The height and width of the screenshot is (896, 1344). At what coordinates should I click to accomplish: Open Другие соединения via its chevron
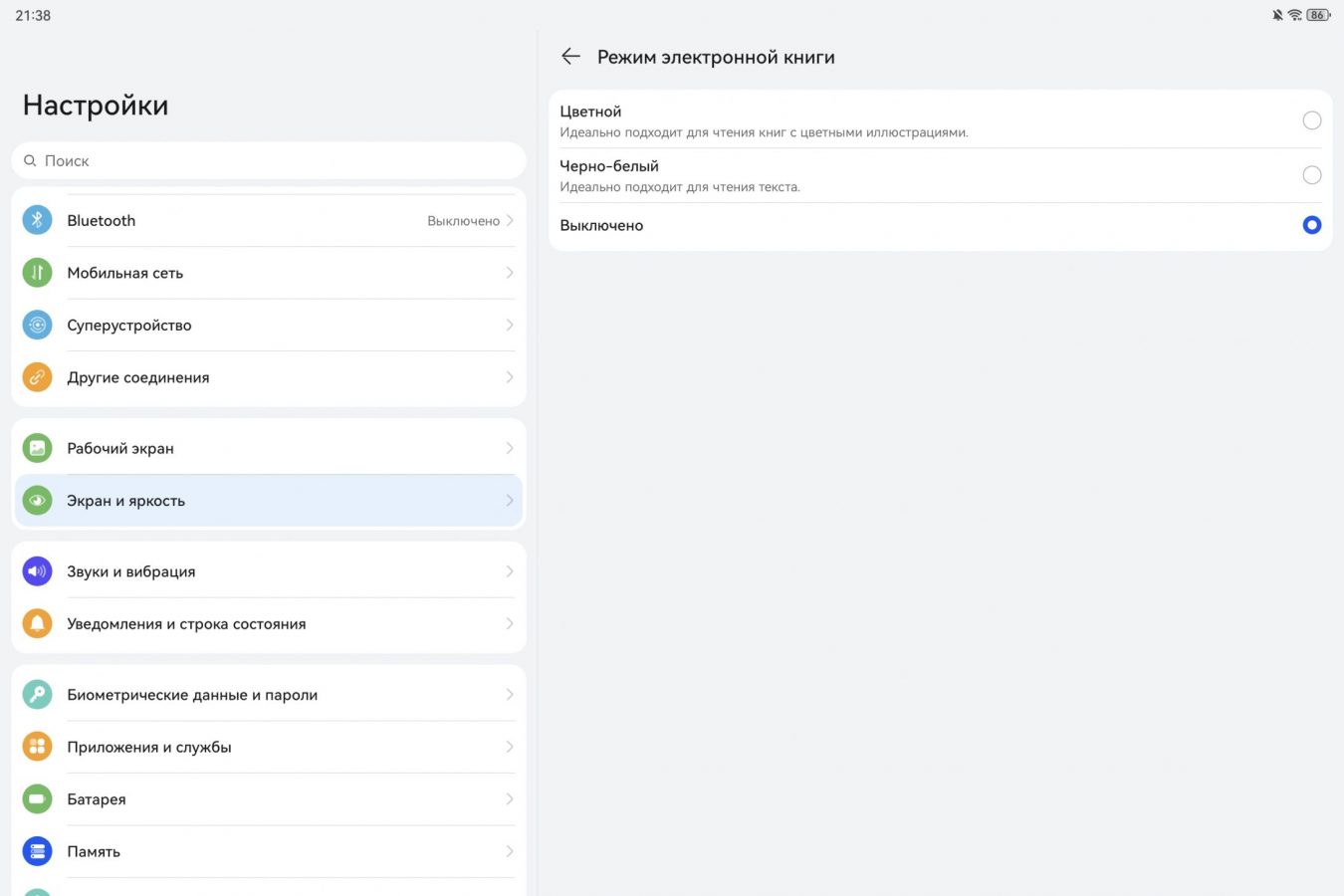pyautogui.click(x=510, y=377)
